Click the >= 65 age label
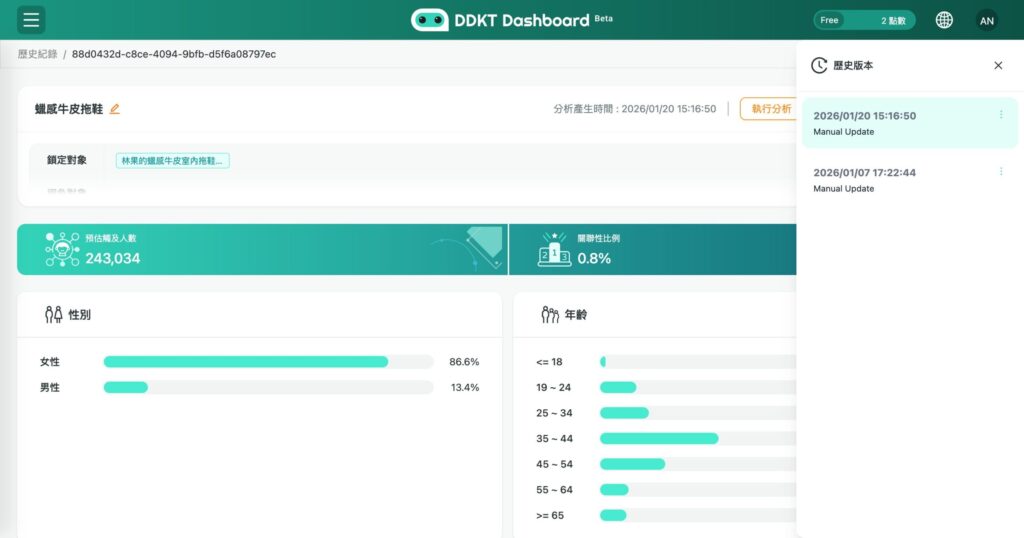 tap(550, 515)
